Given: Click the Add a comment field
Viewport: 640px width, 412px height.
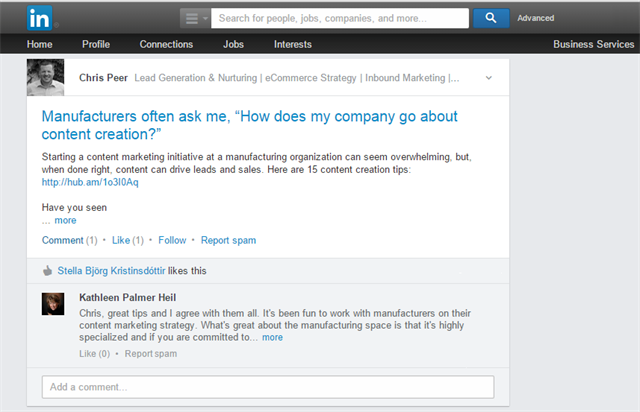Looking at the screenshot, I should [268, 387].
